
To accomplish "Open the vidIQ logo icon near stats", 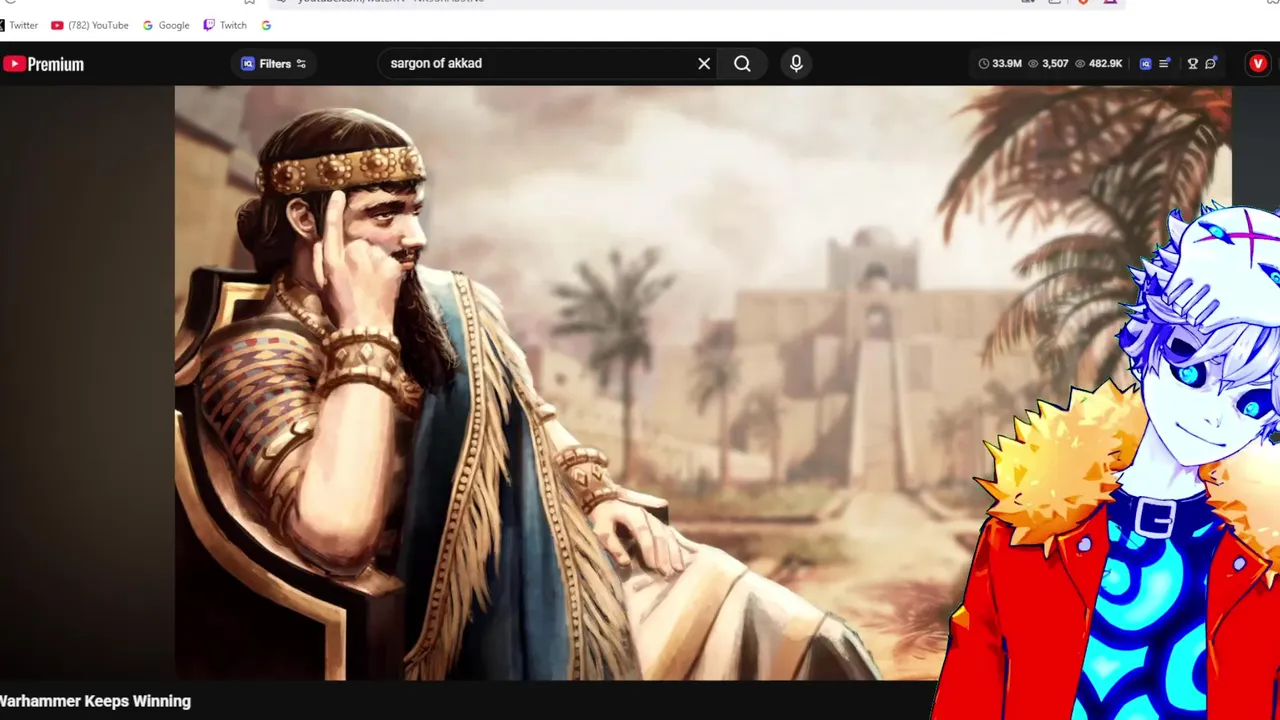I will click(x=1145, y=64).
